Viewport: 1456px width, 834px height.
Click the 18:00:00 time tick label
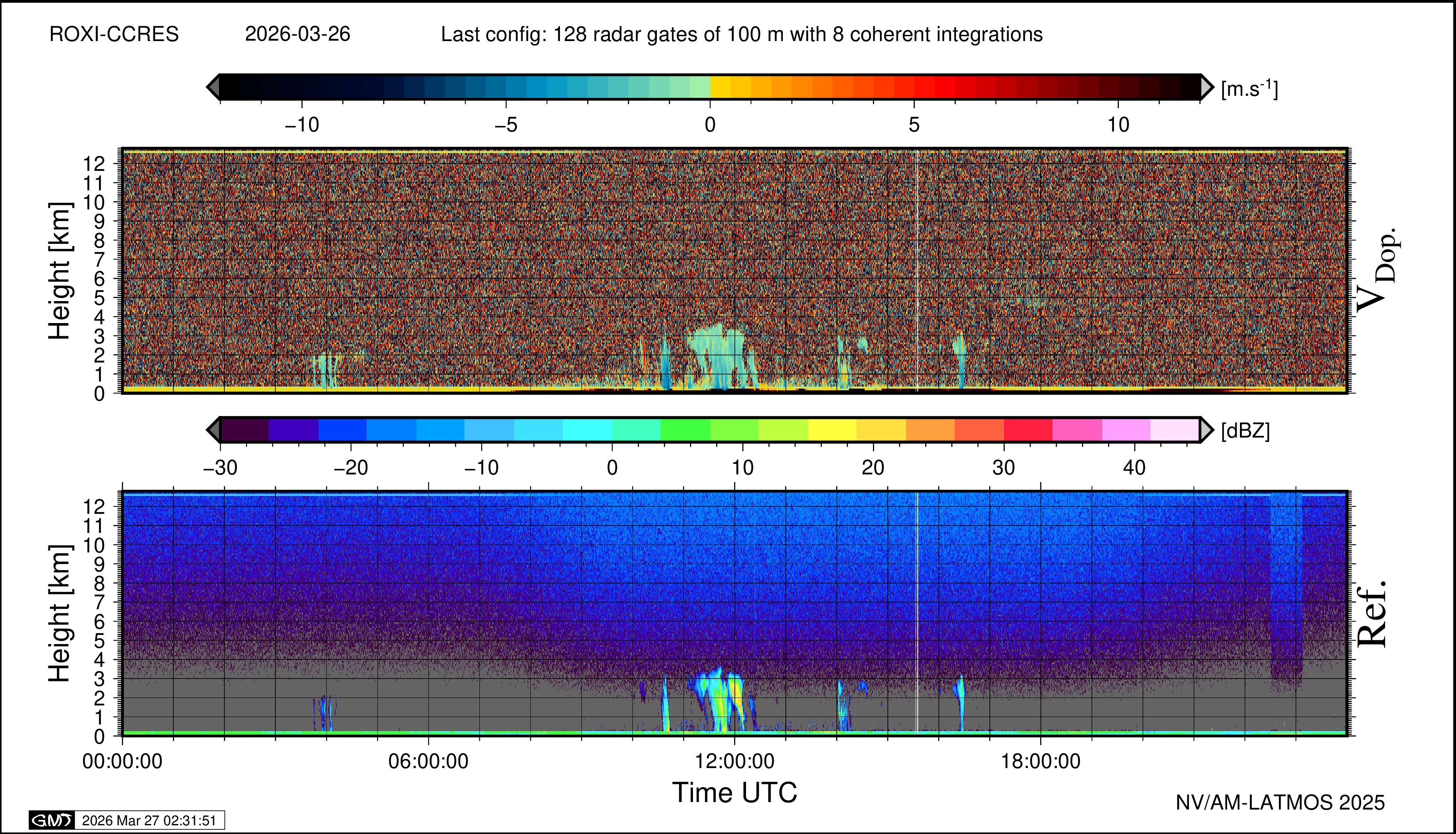coord(1040,761)
